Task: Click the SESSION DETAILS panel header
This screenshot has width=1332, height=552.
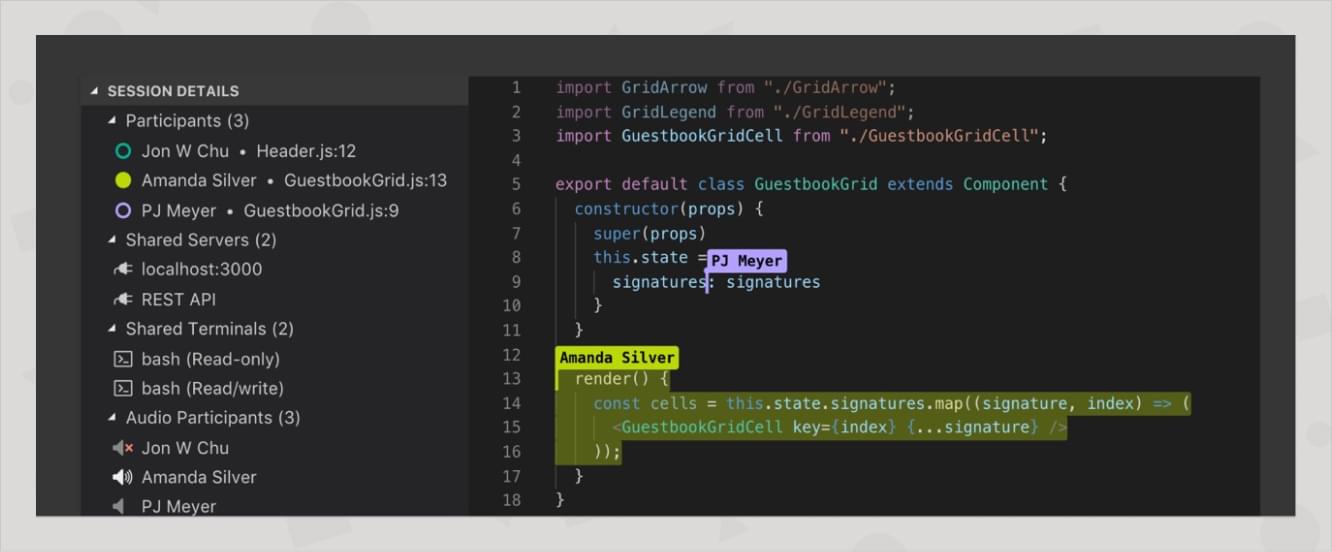Action: tap(274, 91)
